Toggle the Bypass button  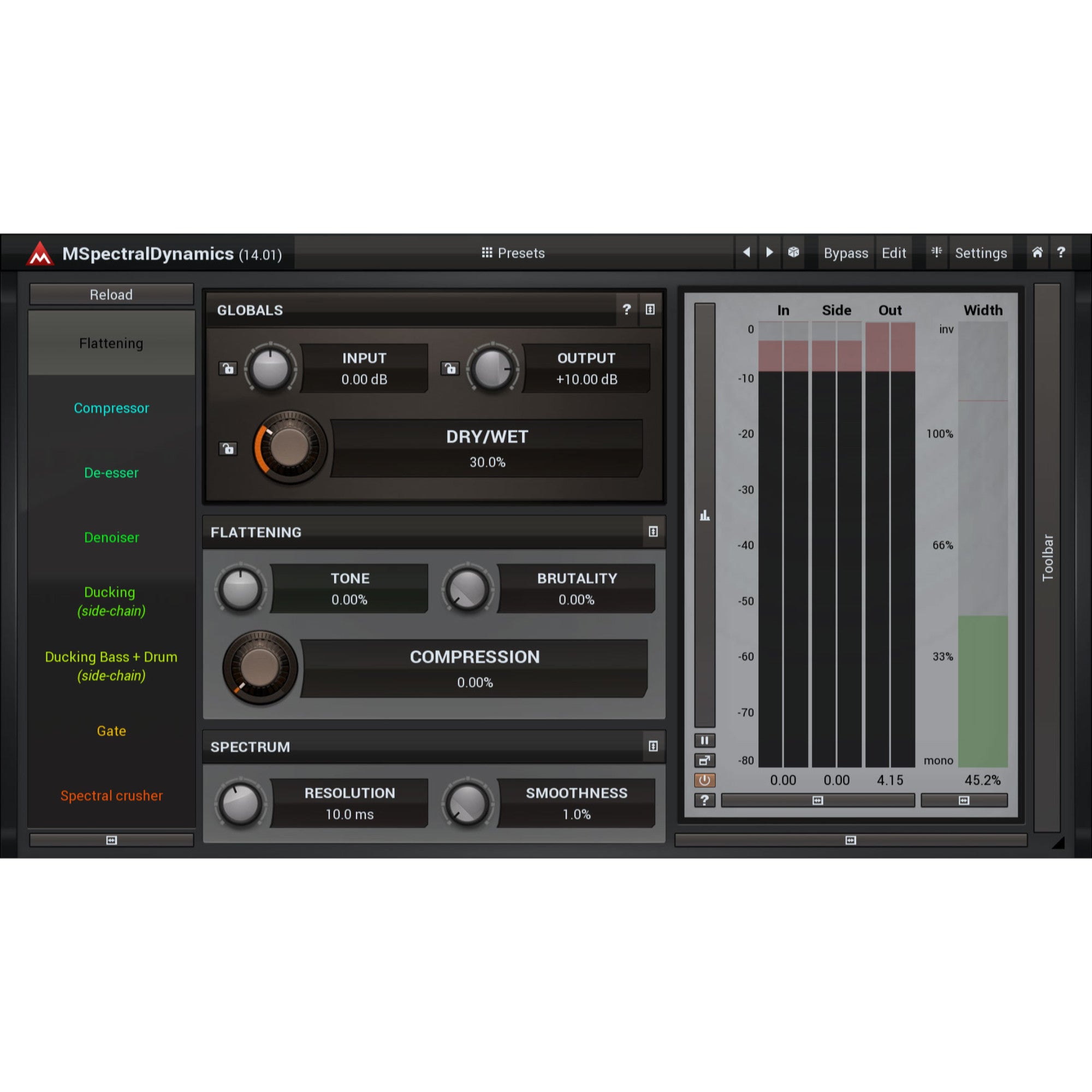[846, 253]
